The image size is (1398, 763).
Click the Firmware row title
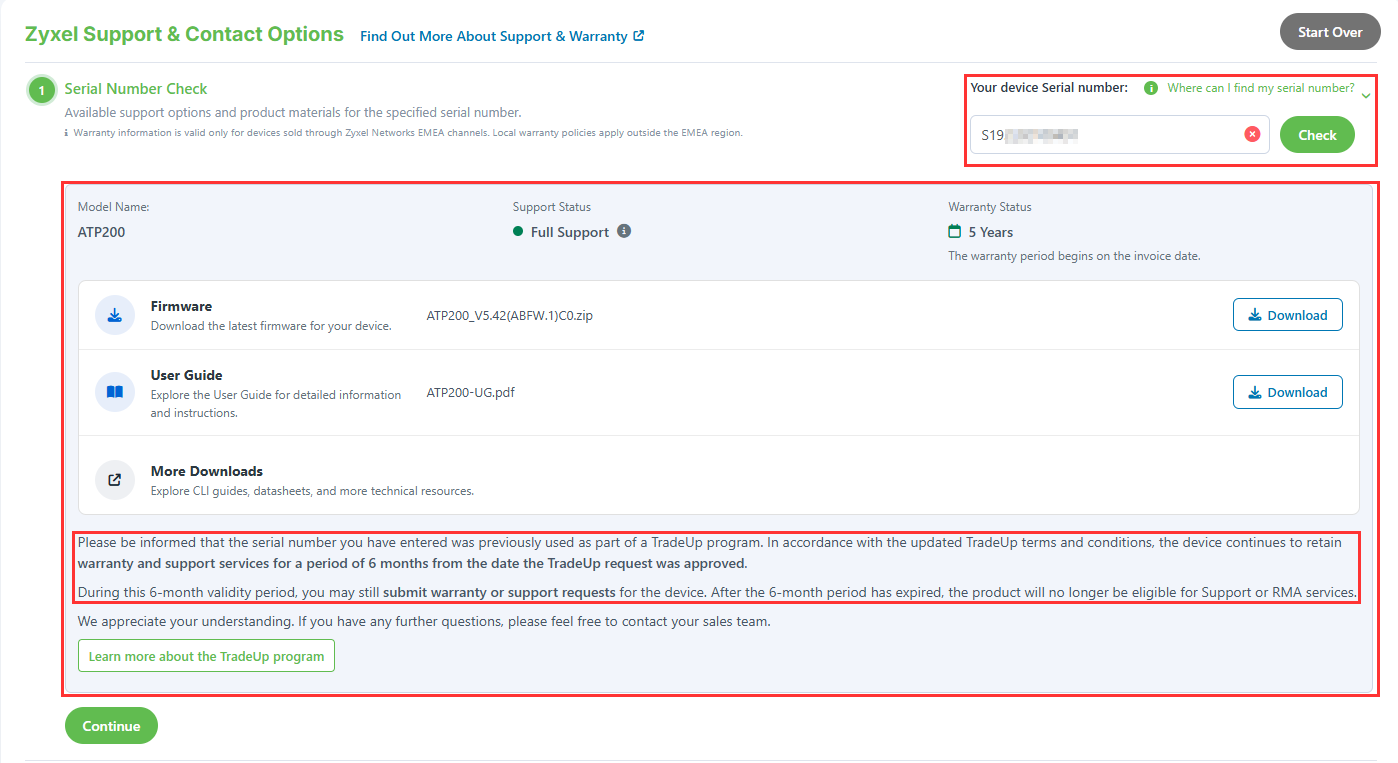click(x=181, y=306)
